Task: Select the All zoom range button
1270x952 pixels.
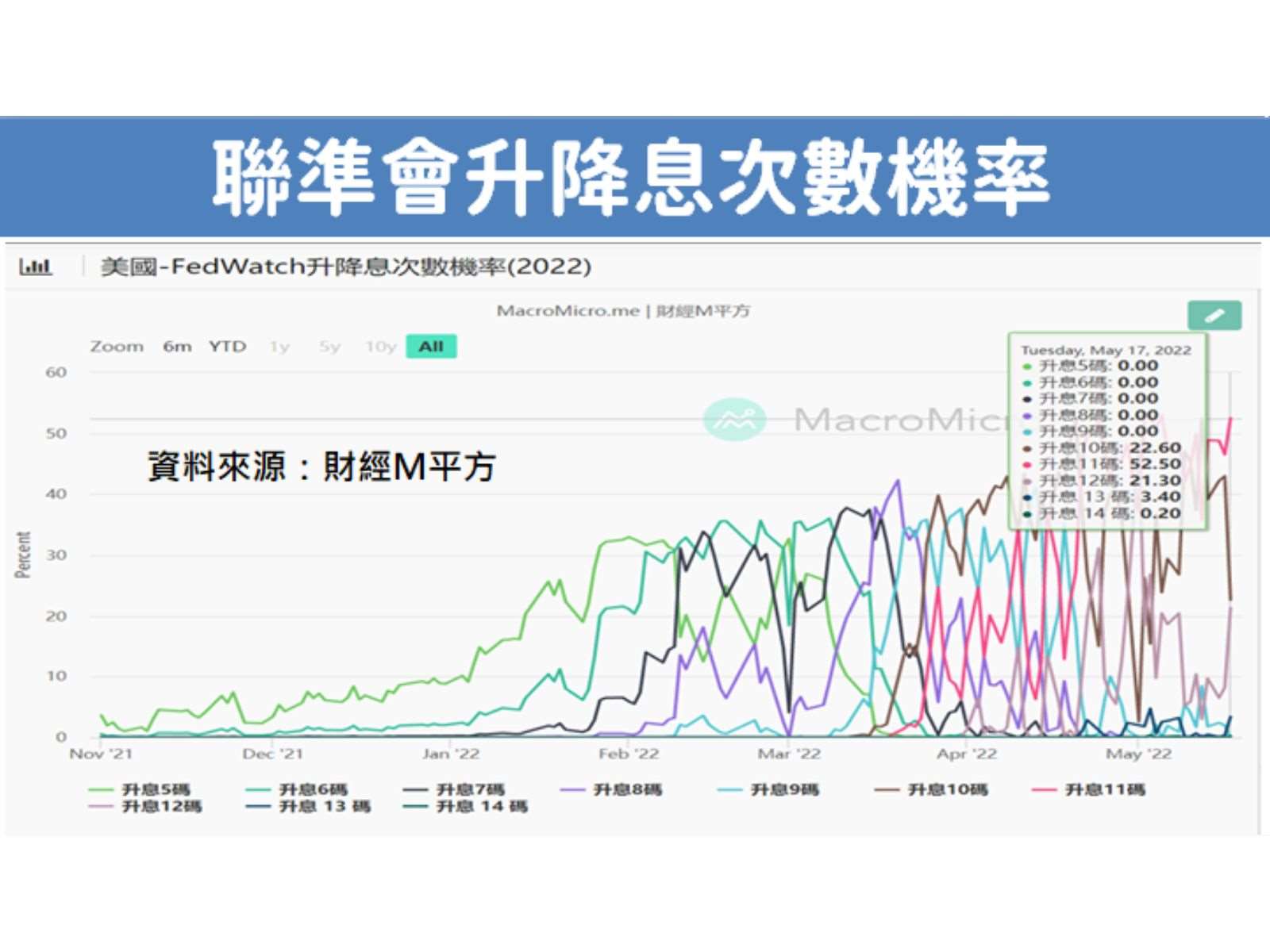Action: [431, 347]
